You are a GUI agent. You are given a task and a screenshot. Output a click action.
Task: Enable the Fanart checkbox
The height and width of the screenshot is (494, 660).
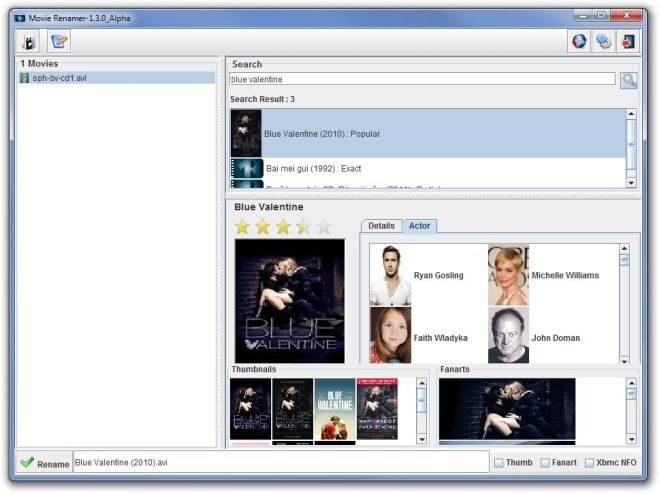(545, 463)
